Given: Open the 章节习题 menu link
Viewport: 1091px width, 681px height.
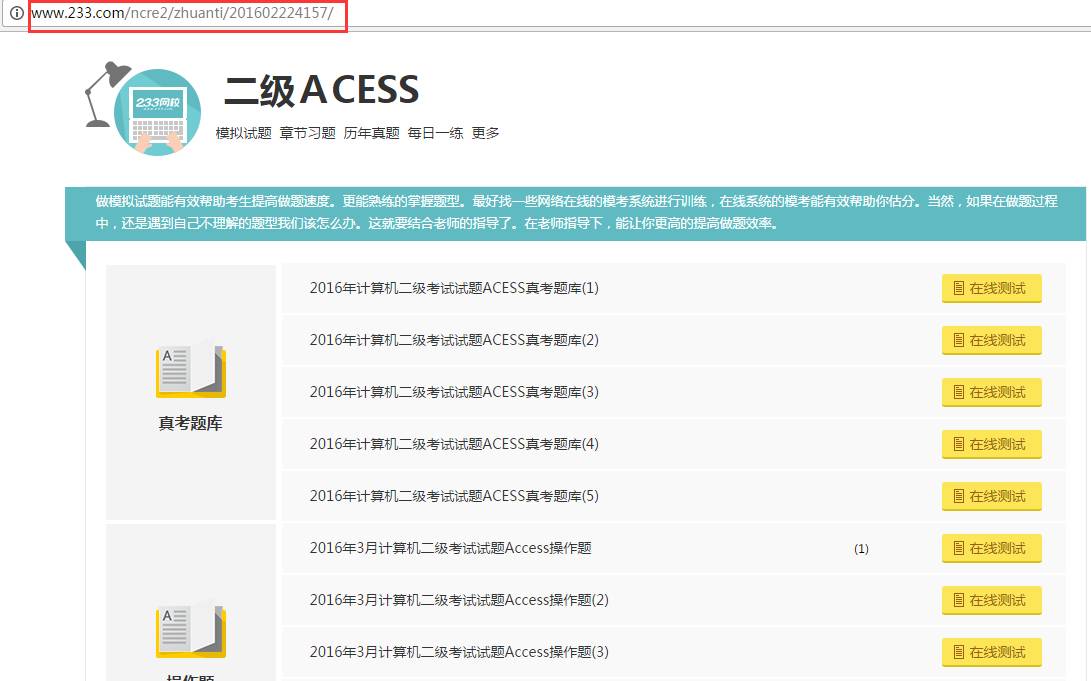Looking at the screenshot, I should point(308,133).
